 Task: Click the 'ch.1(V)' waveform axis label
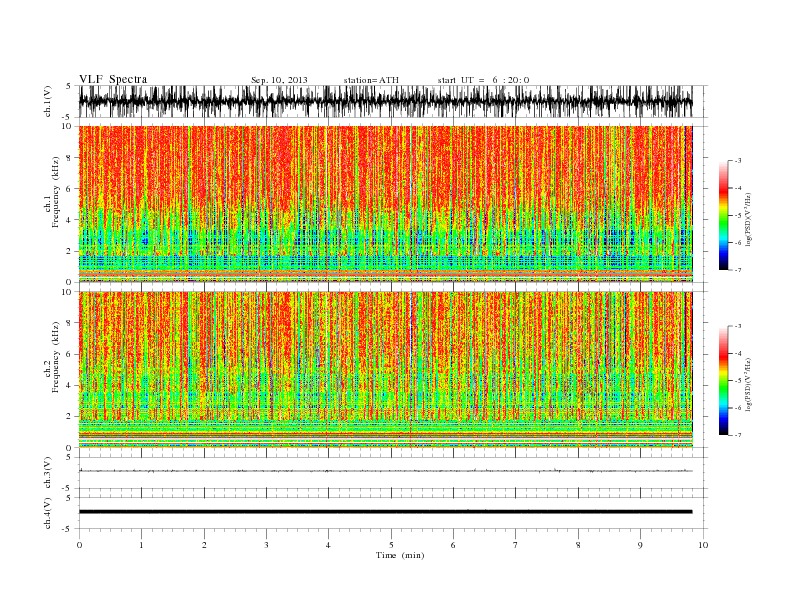48,101
